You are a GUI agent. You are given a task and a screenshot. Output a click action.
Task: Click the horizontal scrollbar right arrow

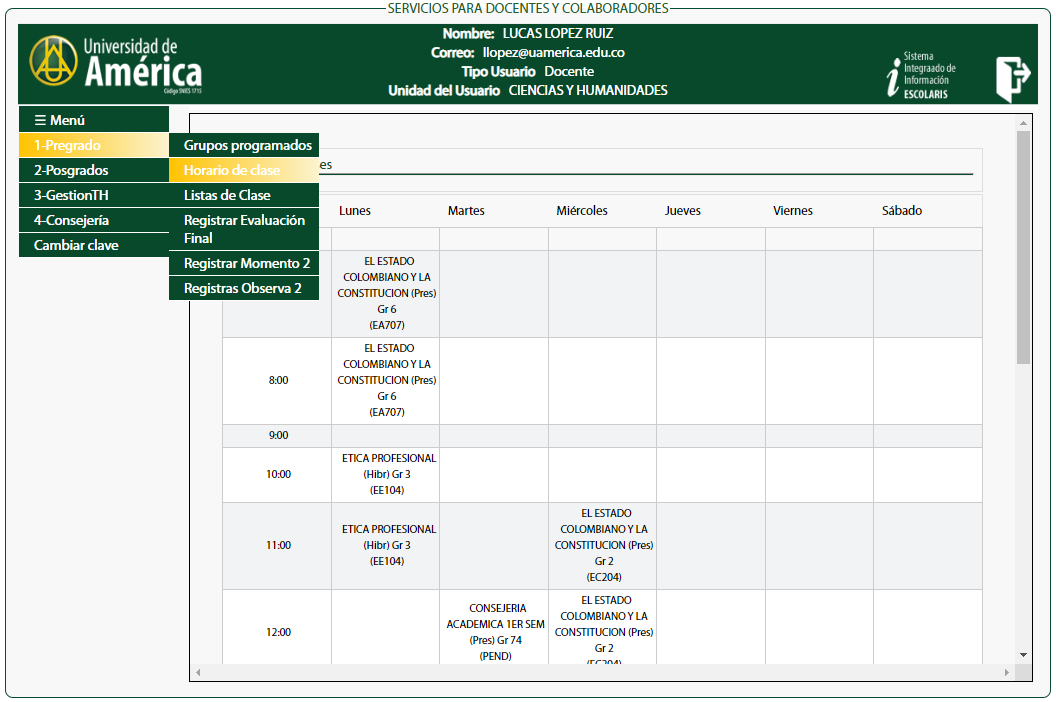(1007, 672)
